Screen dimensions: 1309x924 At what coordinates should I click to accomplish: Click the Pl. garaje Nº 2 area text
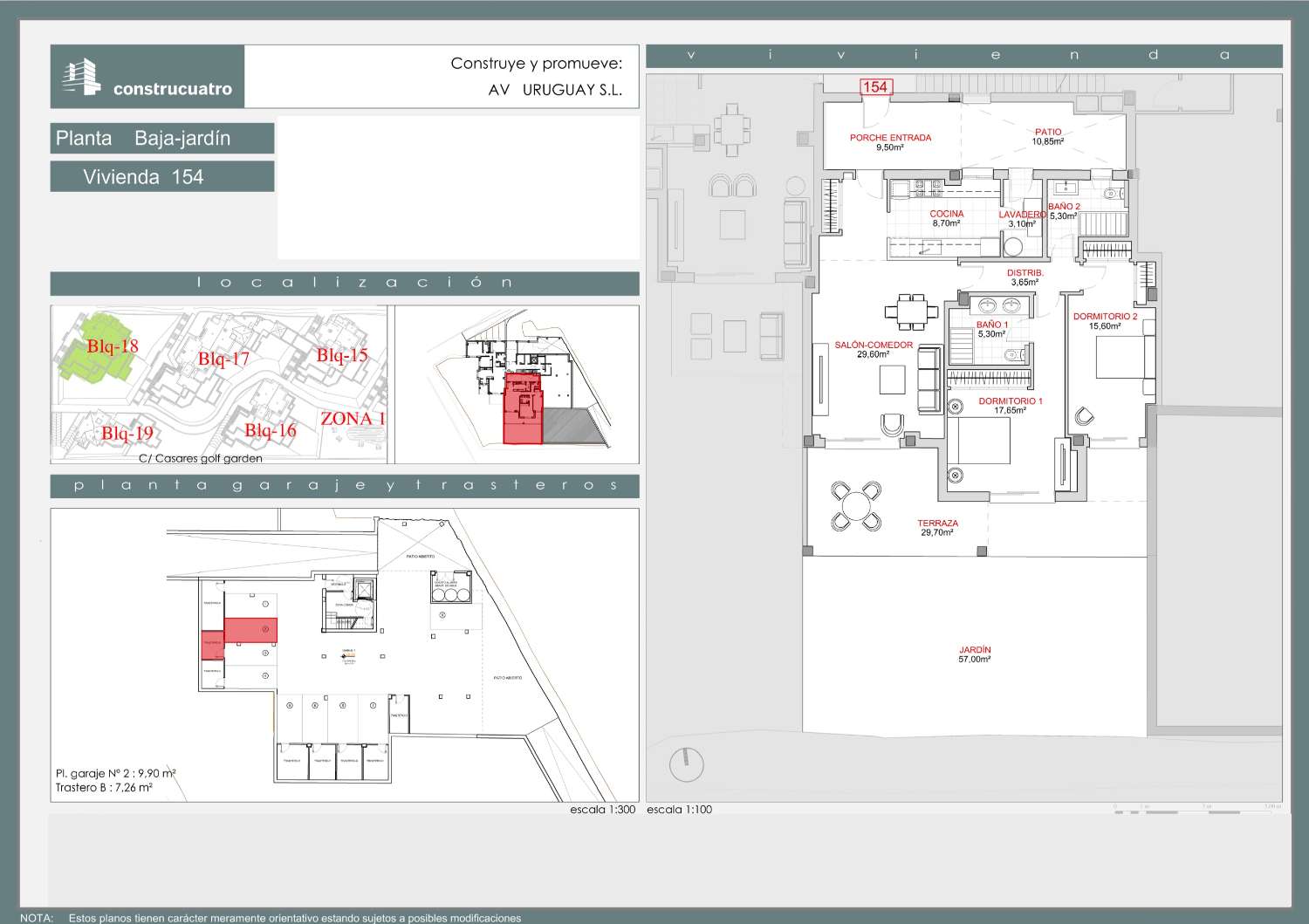[116, 773]
